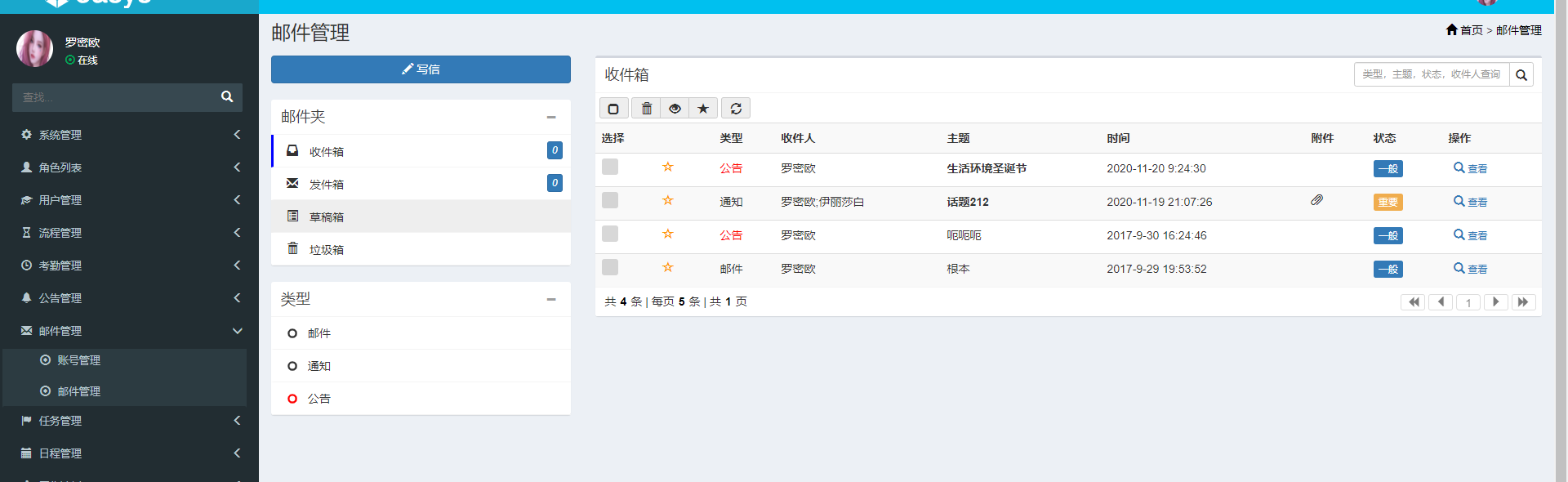1568x482 pixels.
Task: Click the home icon in breadcrumb
Action: pos(1451,29)
